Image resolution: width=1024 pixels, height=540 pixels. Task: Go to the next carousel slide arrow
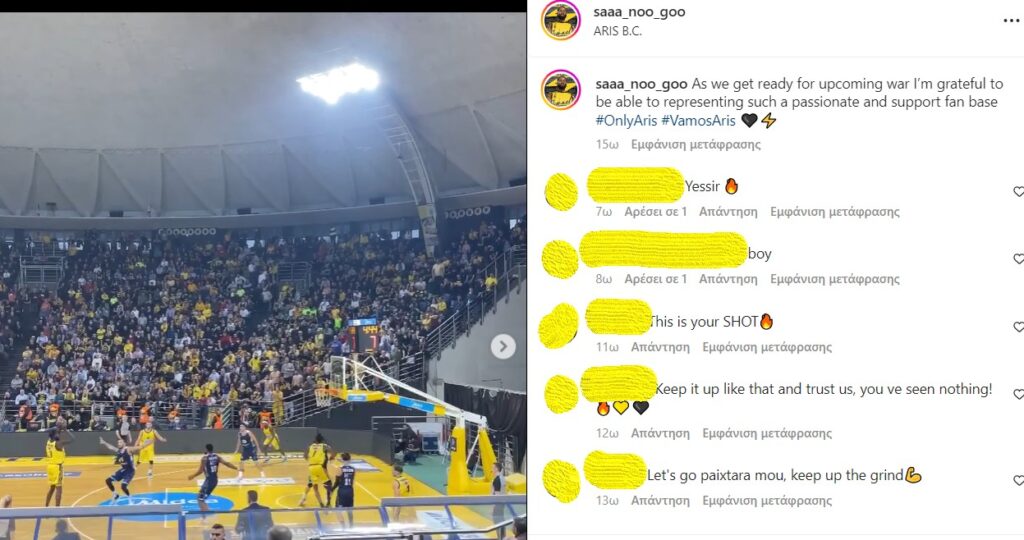[503, 347]
